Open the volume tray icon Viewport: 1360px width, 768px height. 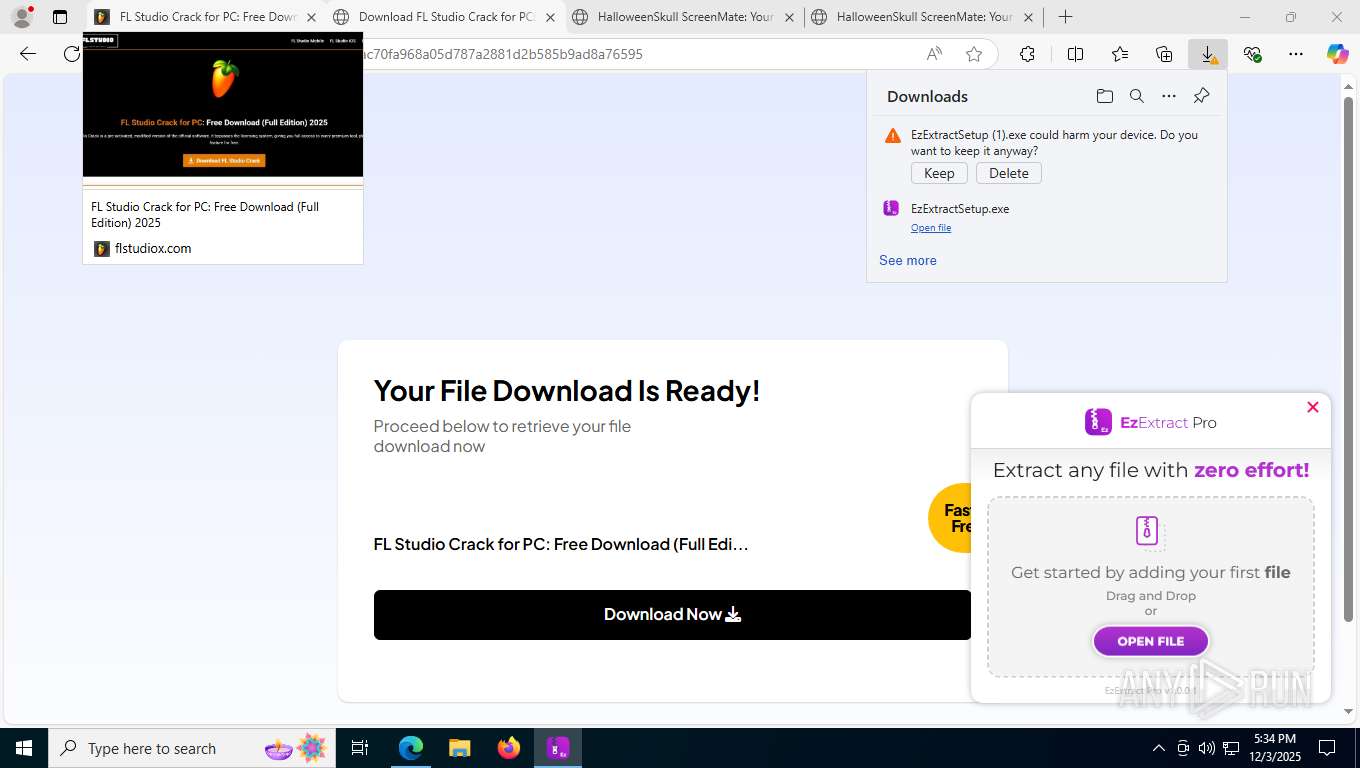tap(1207, 748)
